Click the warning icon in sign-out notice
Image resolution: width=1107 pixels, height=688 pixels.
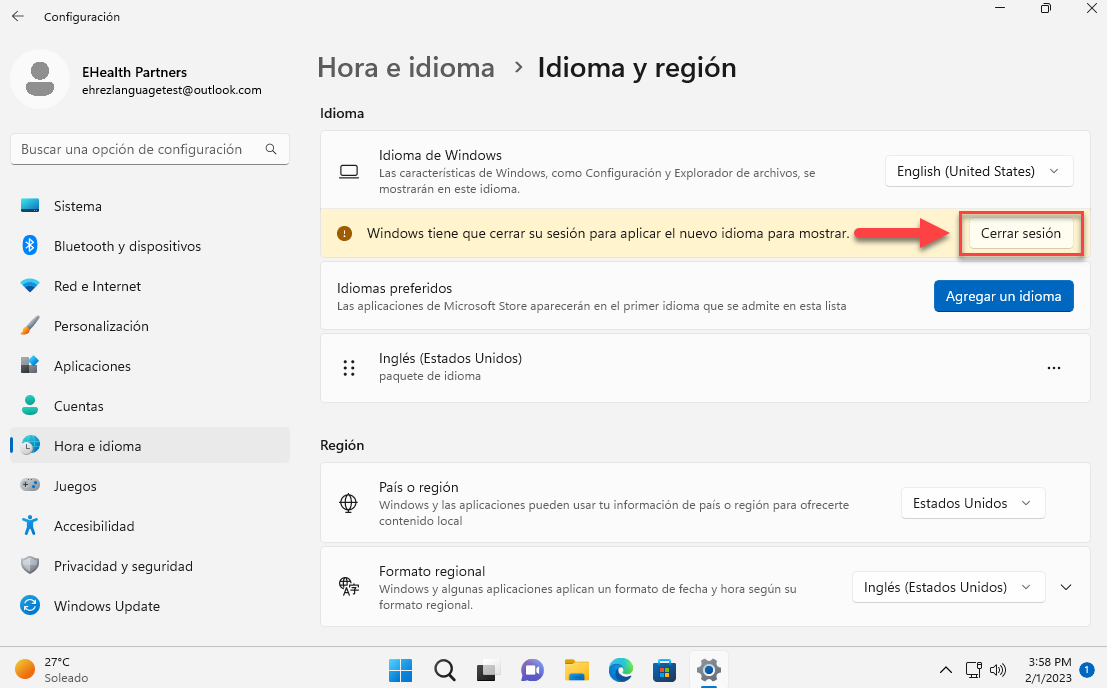tap(345, 234)
